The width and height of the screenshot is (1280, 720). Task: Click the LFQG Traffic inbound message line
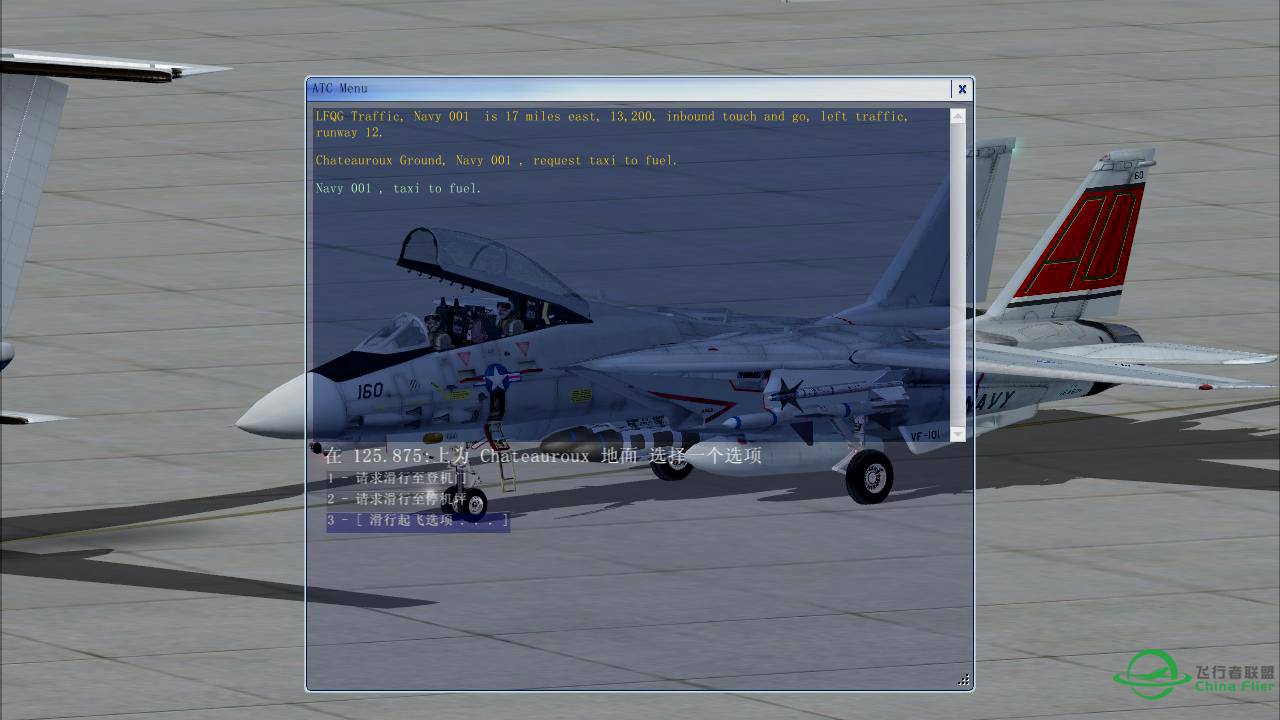(x=610, y=117)
